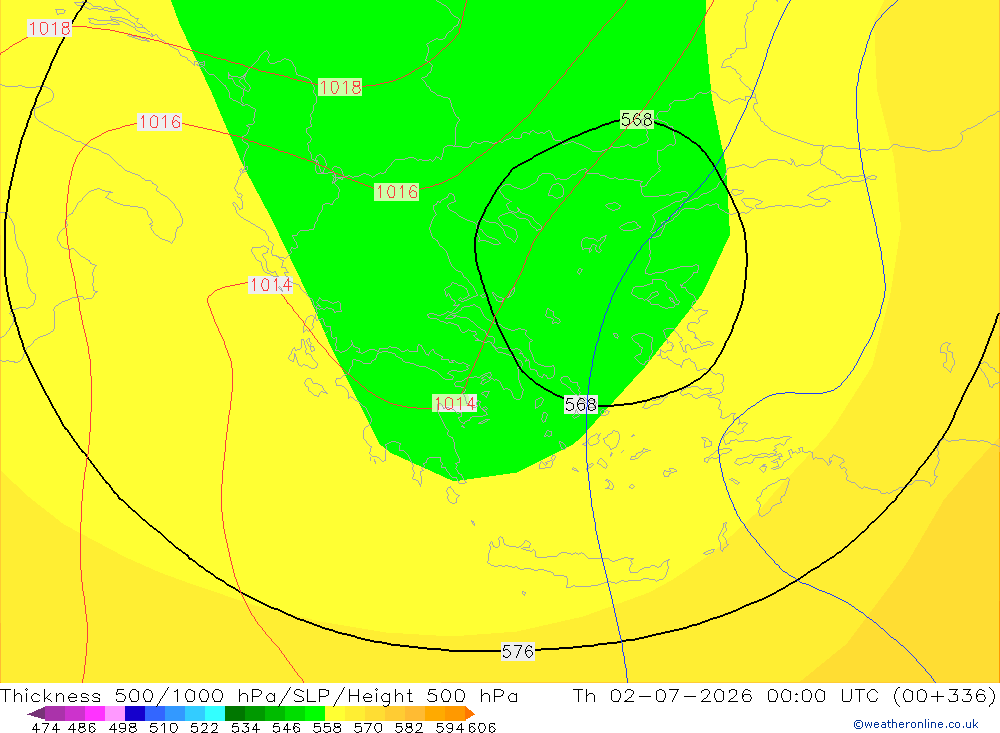Click the 606 legend value

pyautogui.click(x=482, y=727)
